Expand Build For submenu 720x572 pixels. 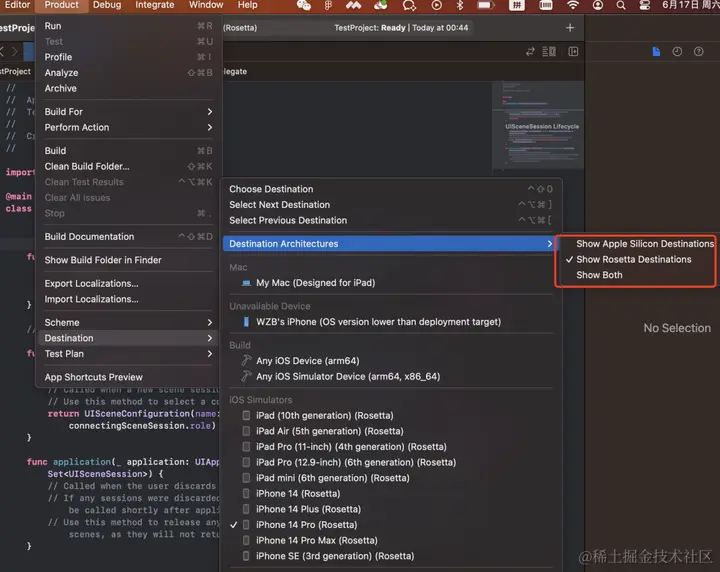tap(129, 112)
